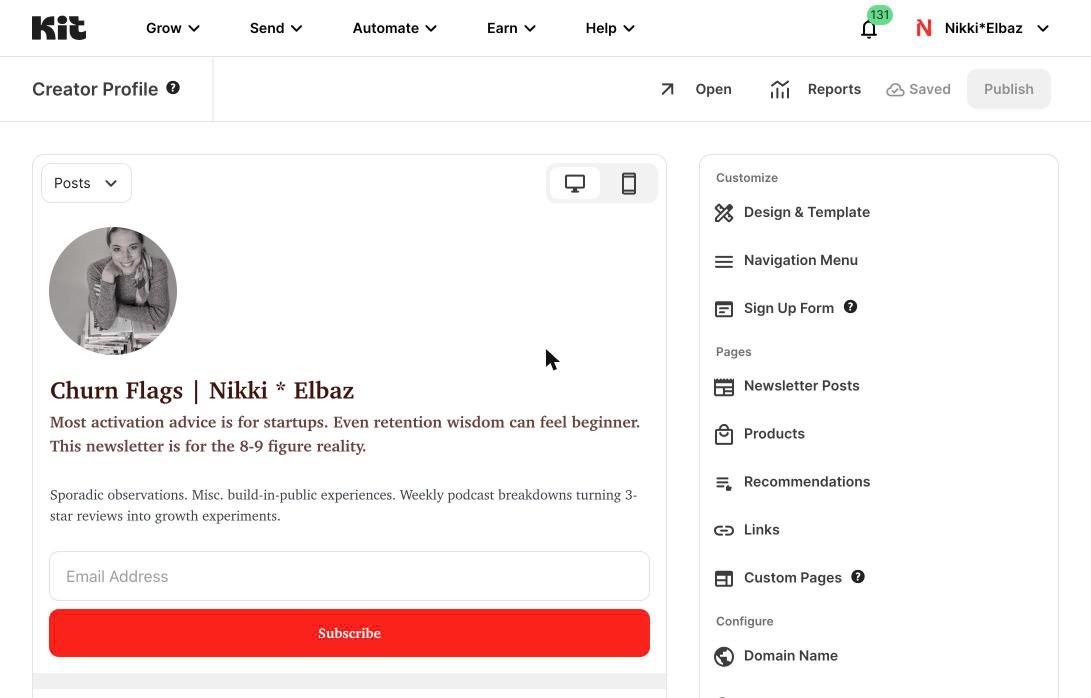
Task: Open Links page settings
Action: coord(761,530)
